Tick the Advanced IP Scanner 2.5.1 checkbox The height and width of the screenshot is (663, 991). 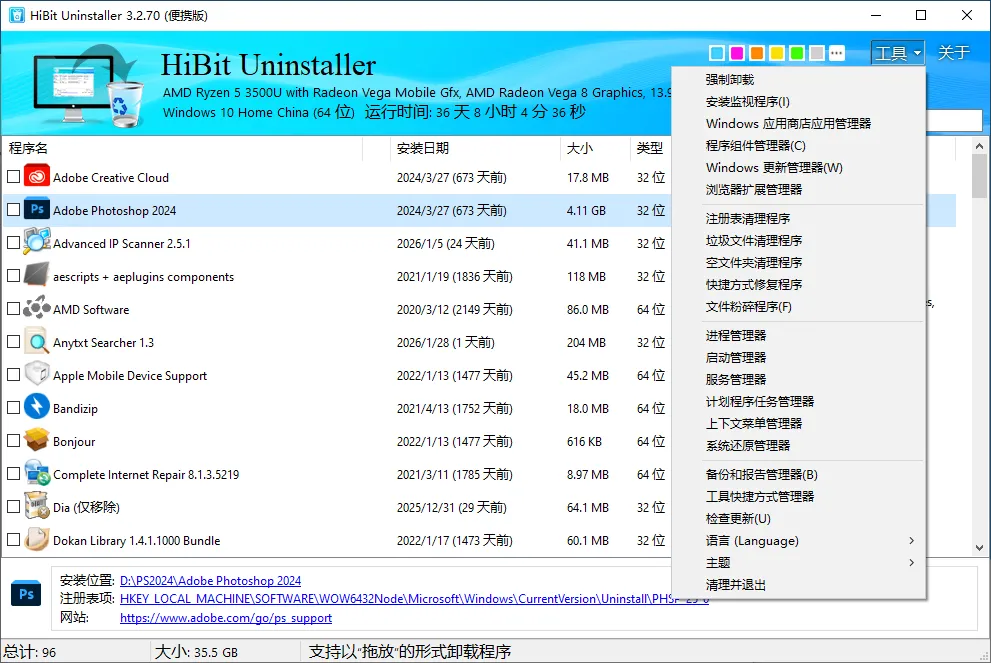click(x=13, y=243)
